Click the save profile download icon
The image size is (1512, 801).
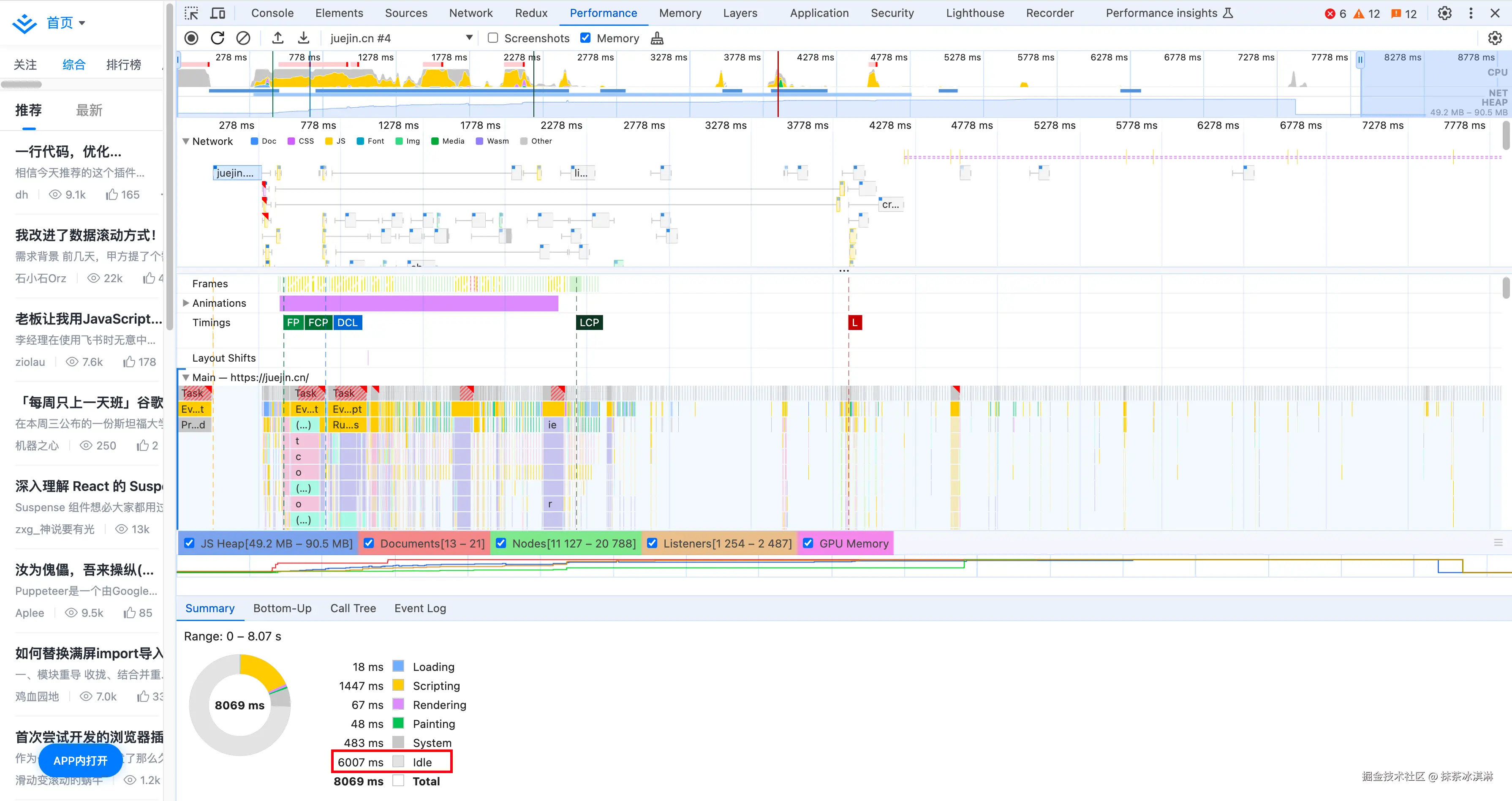click(x=304, y=38)
